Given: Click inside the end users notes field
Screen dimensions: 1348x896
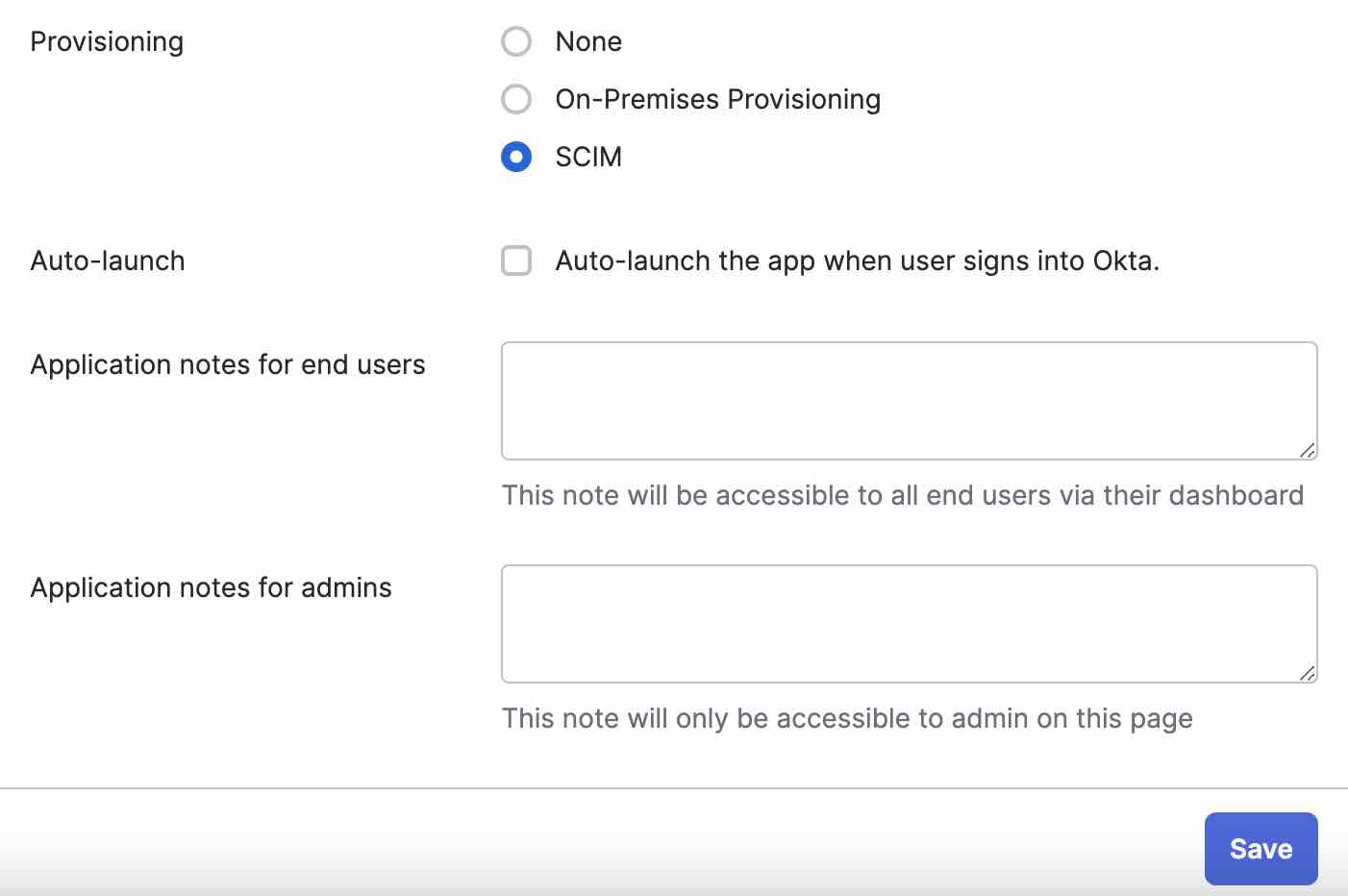Looking at the screenshot, I should point(909,401).
